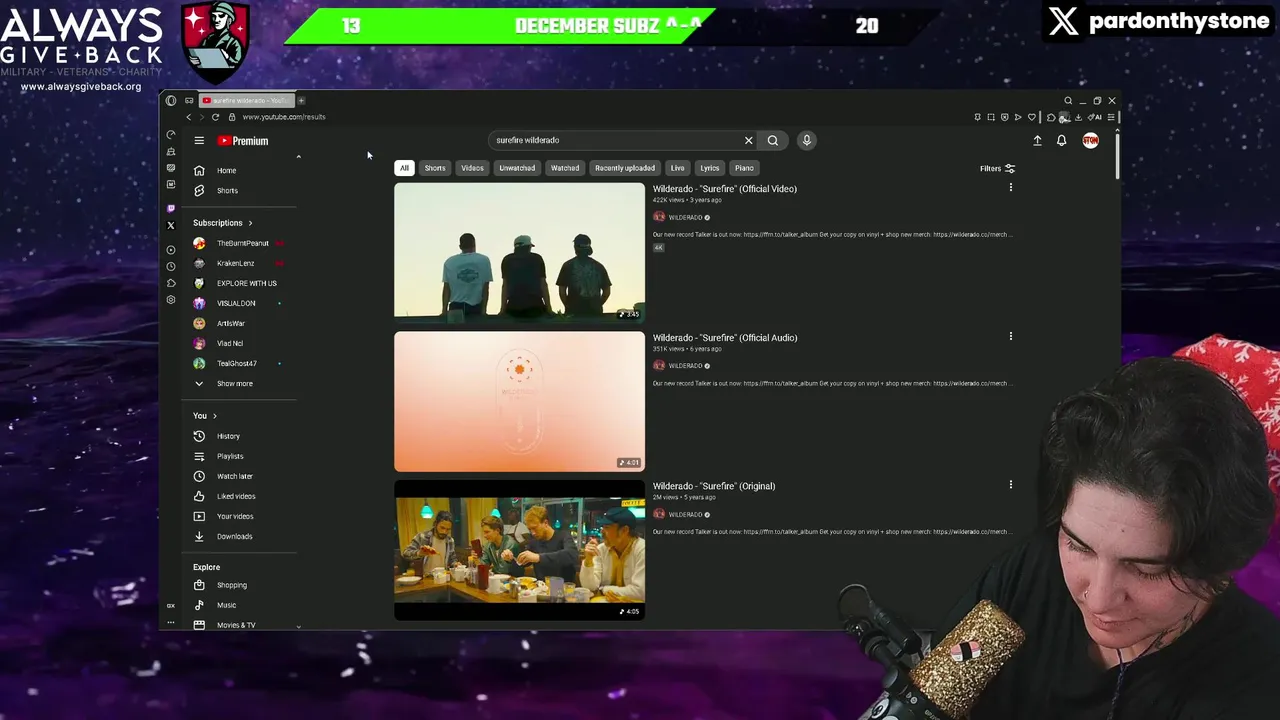Image resolution: width=1280 pixels, height=720 pixels.
Task: Open Shorts in YouTube sidebar
Action: 228,191
